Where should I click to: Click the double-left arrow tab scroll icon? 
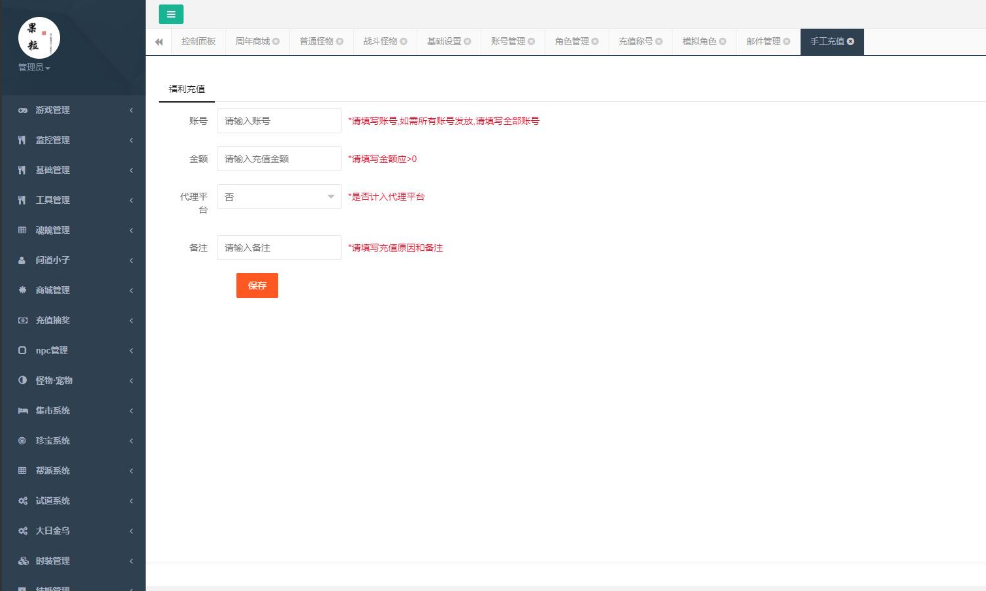[x=159, y=42]
